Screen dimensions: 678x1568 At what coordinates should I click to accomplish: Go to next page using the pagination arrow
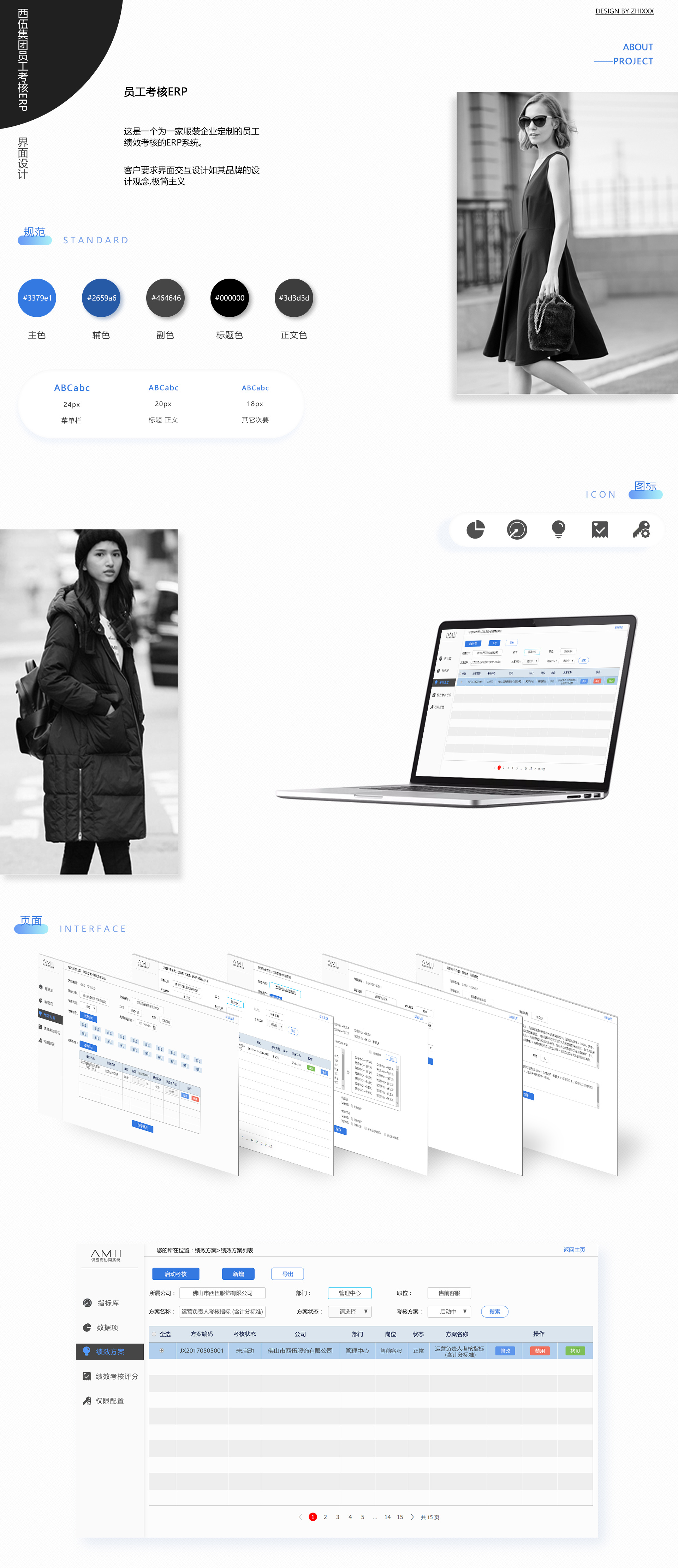pos(413,1517)
